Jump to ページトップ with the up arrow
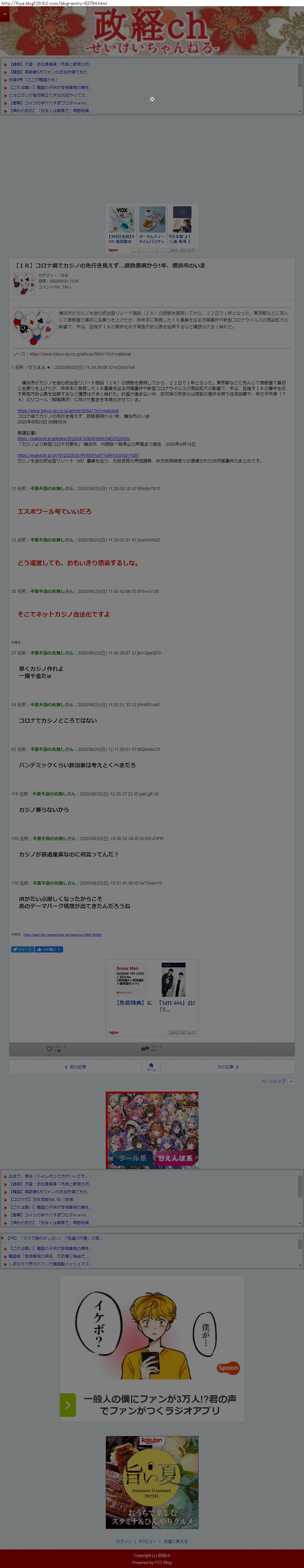 point(277,1081)
